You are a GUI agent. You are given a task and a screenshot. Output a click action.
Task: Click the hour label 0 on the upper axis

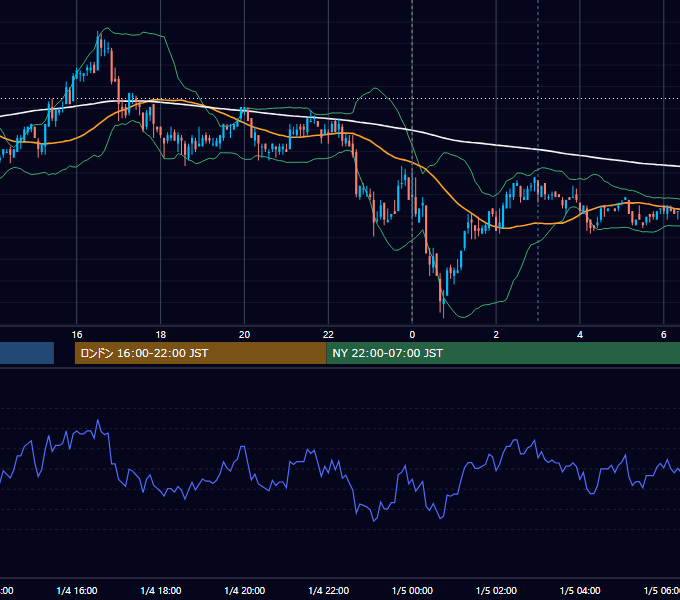pos(412,335)
